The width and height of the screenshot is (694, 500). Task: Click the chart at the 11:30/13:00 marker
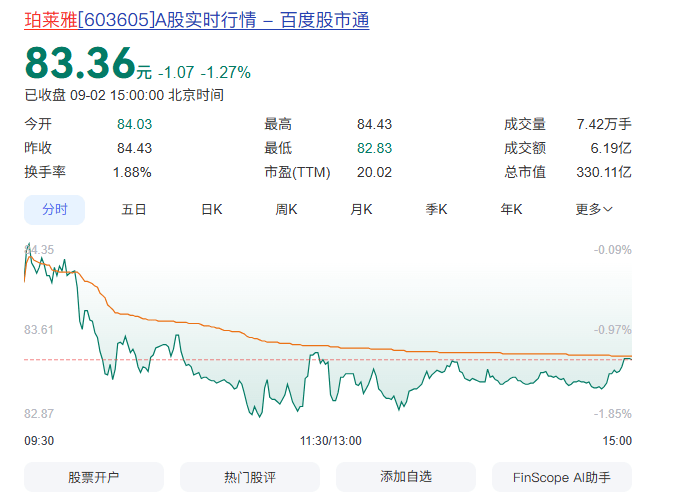[x=331, y=441]
